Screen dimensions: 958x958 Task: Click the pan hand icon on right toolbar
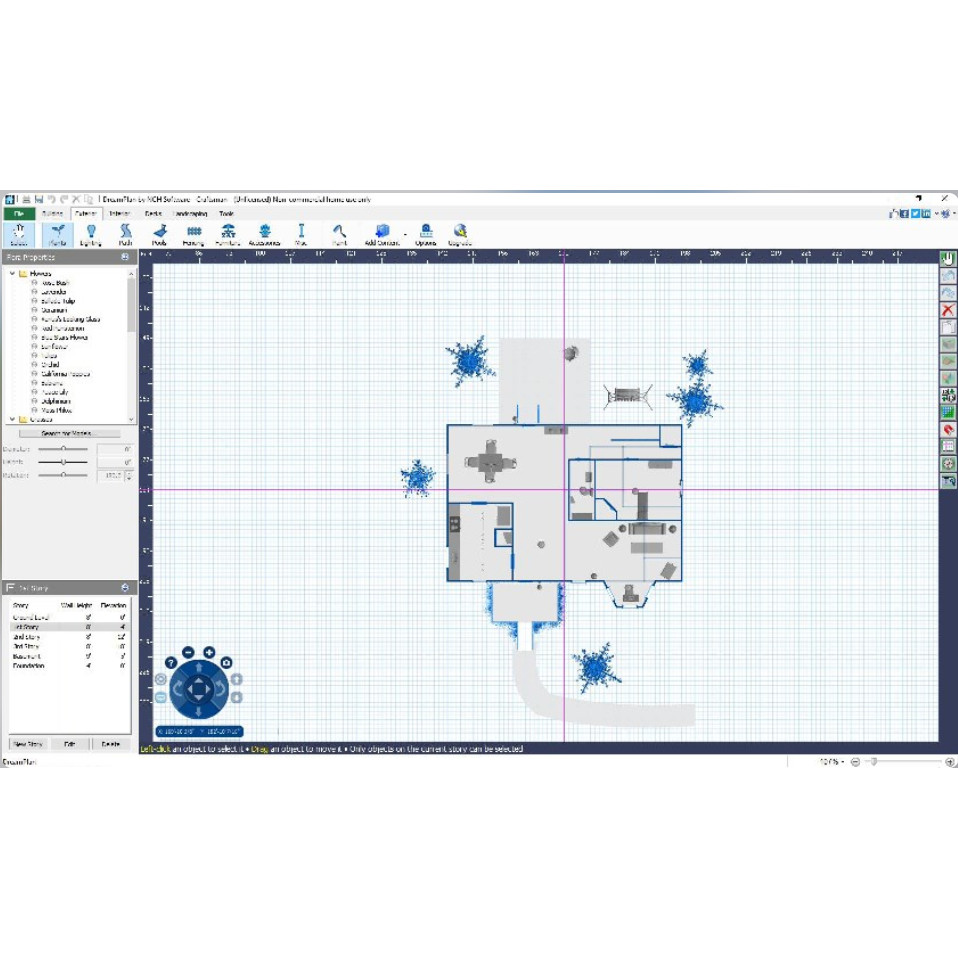point(948,258)
